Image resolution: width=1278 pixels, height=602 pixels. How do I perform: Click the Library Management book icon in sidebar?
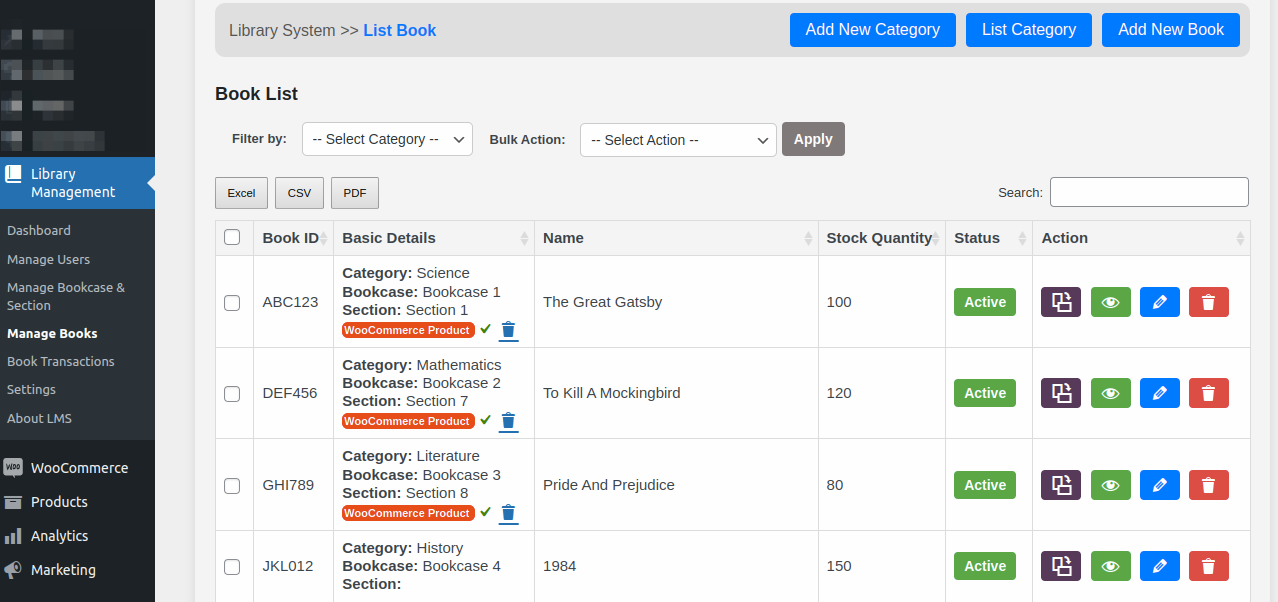pyautogui.click(x=13, y=174)
